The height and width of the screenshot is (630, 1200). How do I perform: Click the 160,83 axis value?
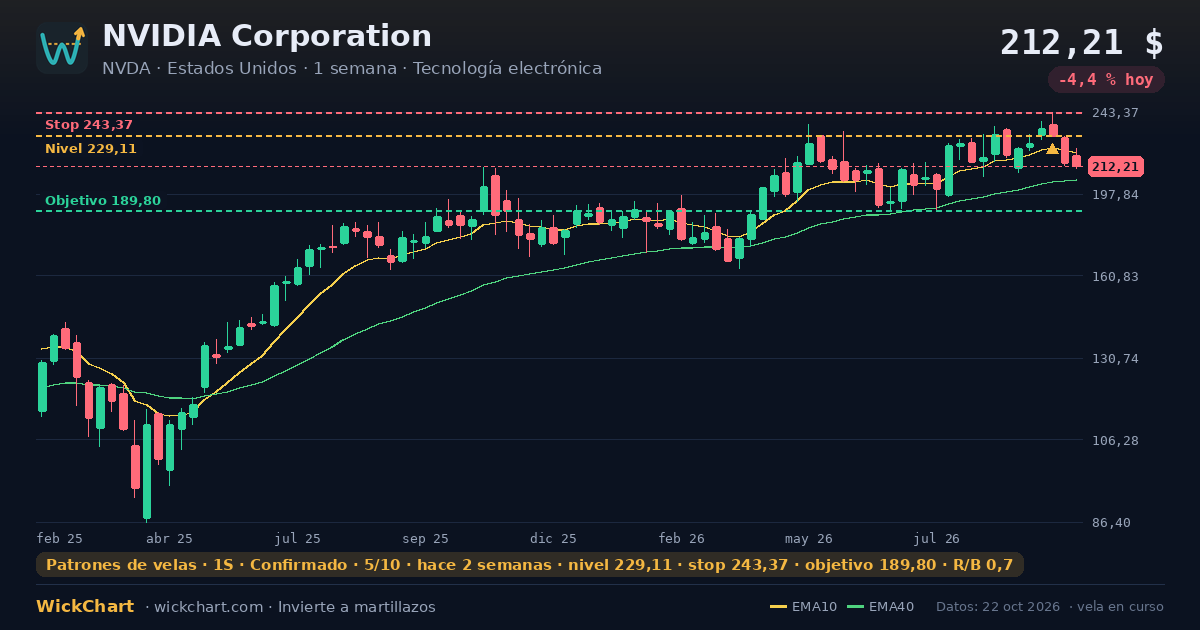pos(1115,276)
